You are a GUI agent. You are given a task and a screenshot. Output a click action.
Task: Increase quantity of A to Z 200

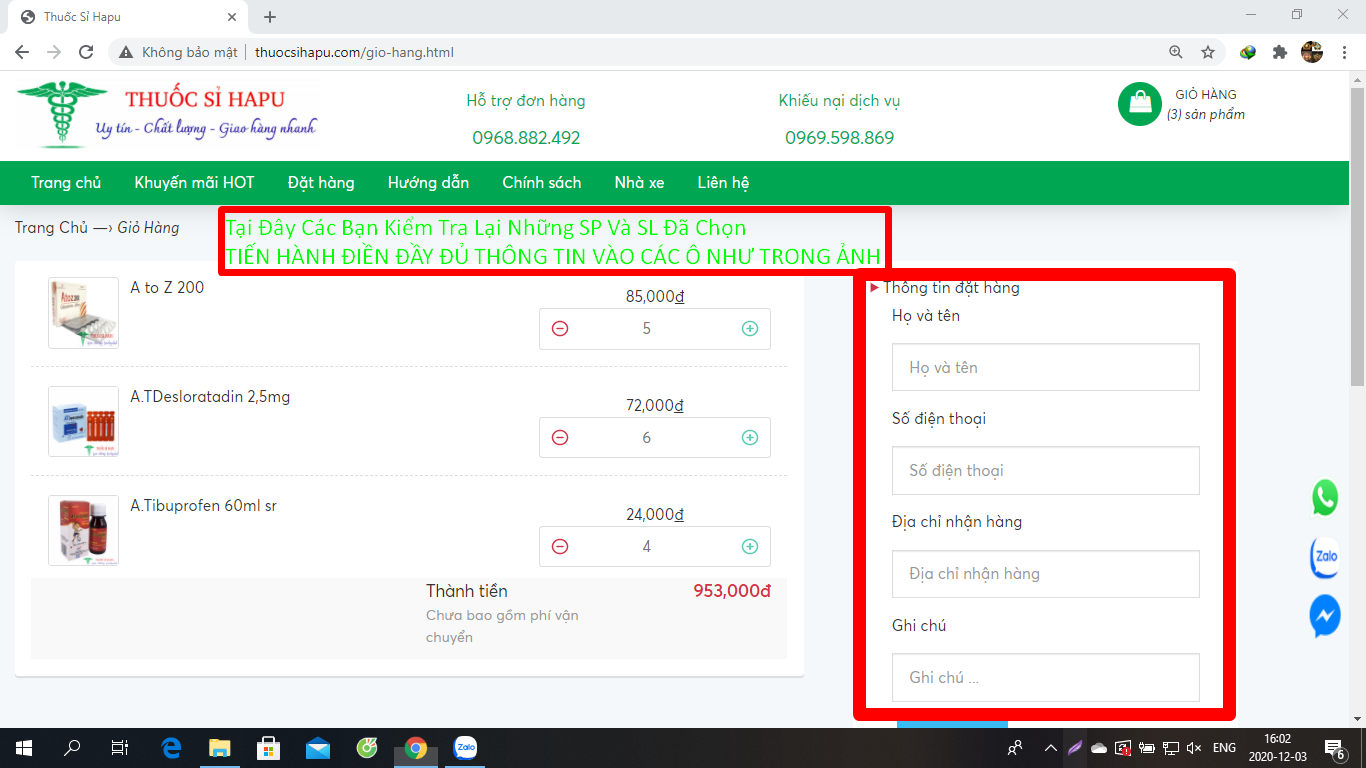[x=749, y=328]
